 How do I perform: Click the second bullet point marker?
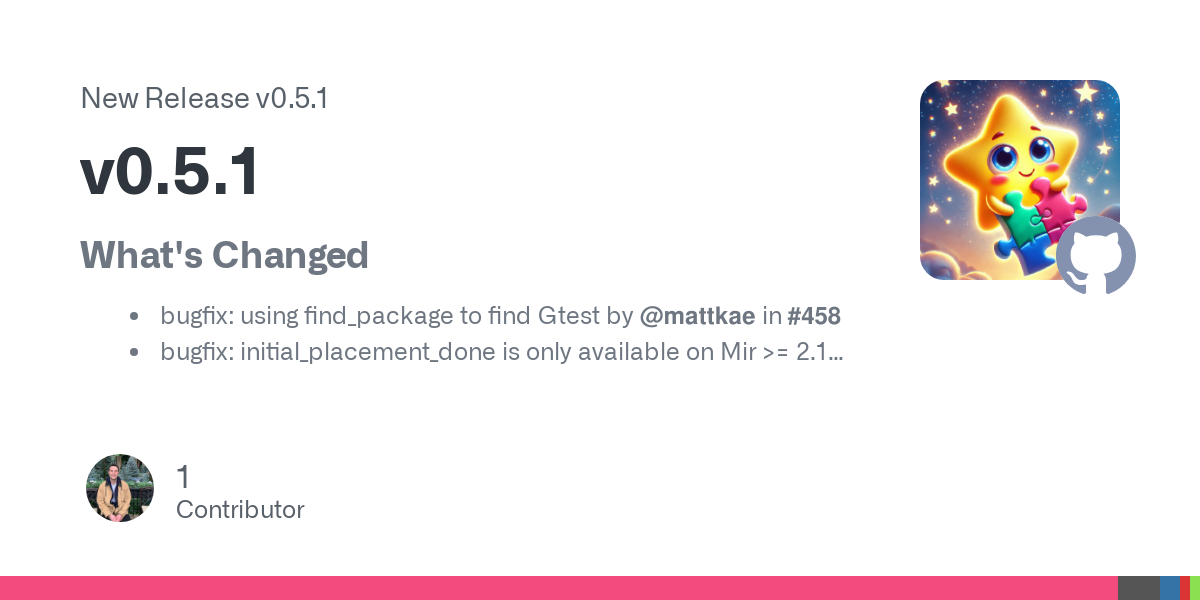134,353
